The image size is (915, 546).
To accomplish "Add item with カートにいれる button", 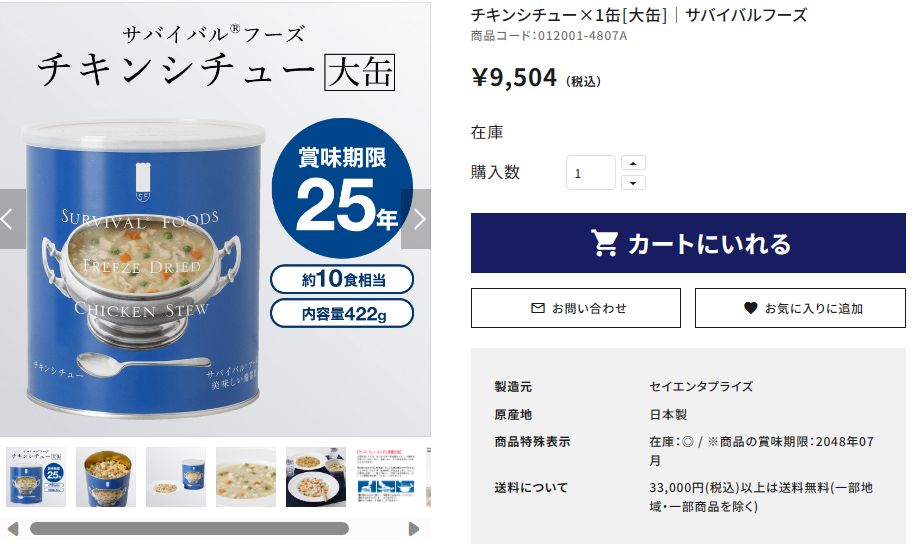I will pyautogui.click(x=688, y=243).
